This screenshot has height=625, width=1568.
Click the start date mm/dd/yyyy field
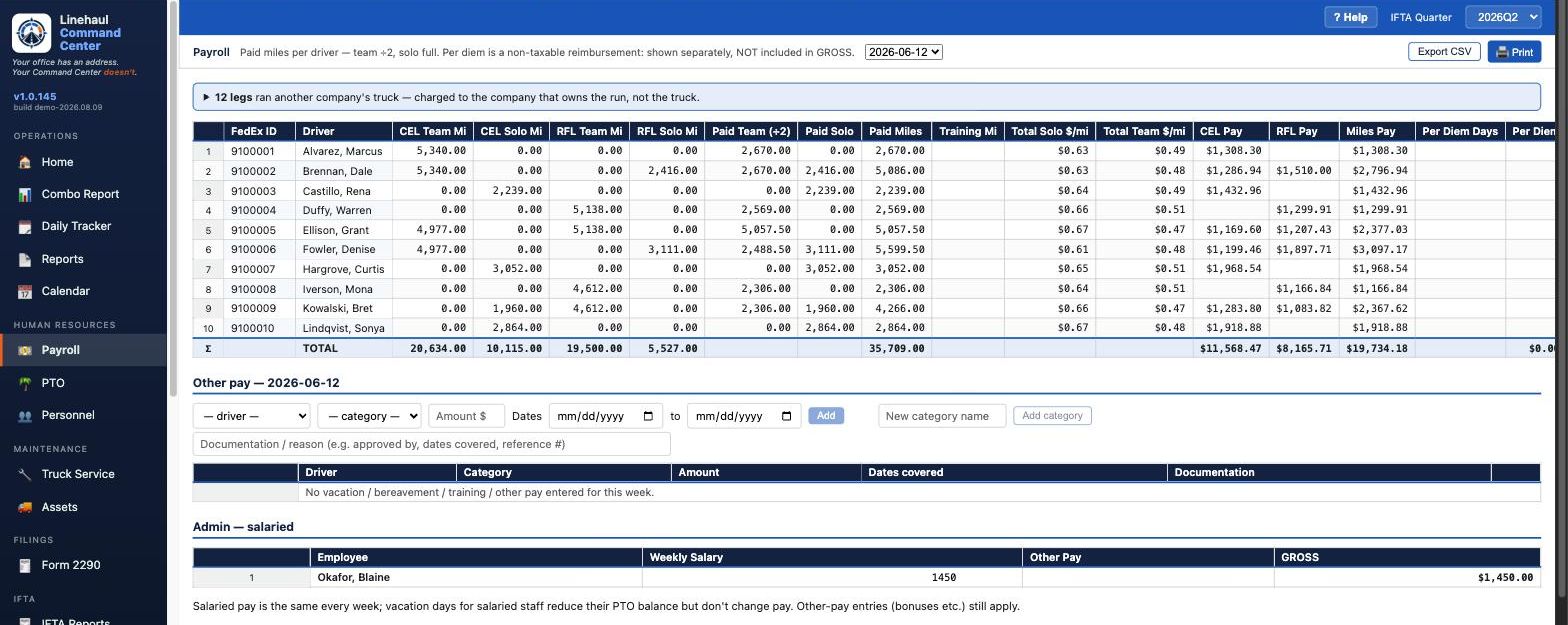click(605, 416)
